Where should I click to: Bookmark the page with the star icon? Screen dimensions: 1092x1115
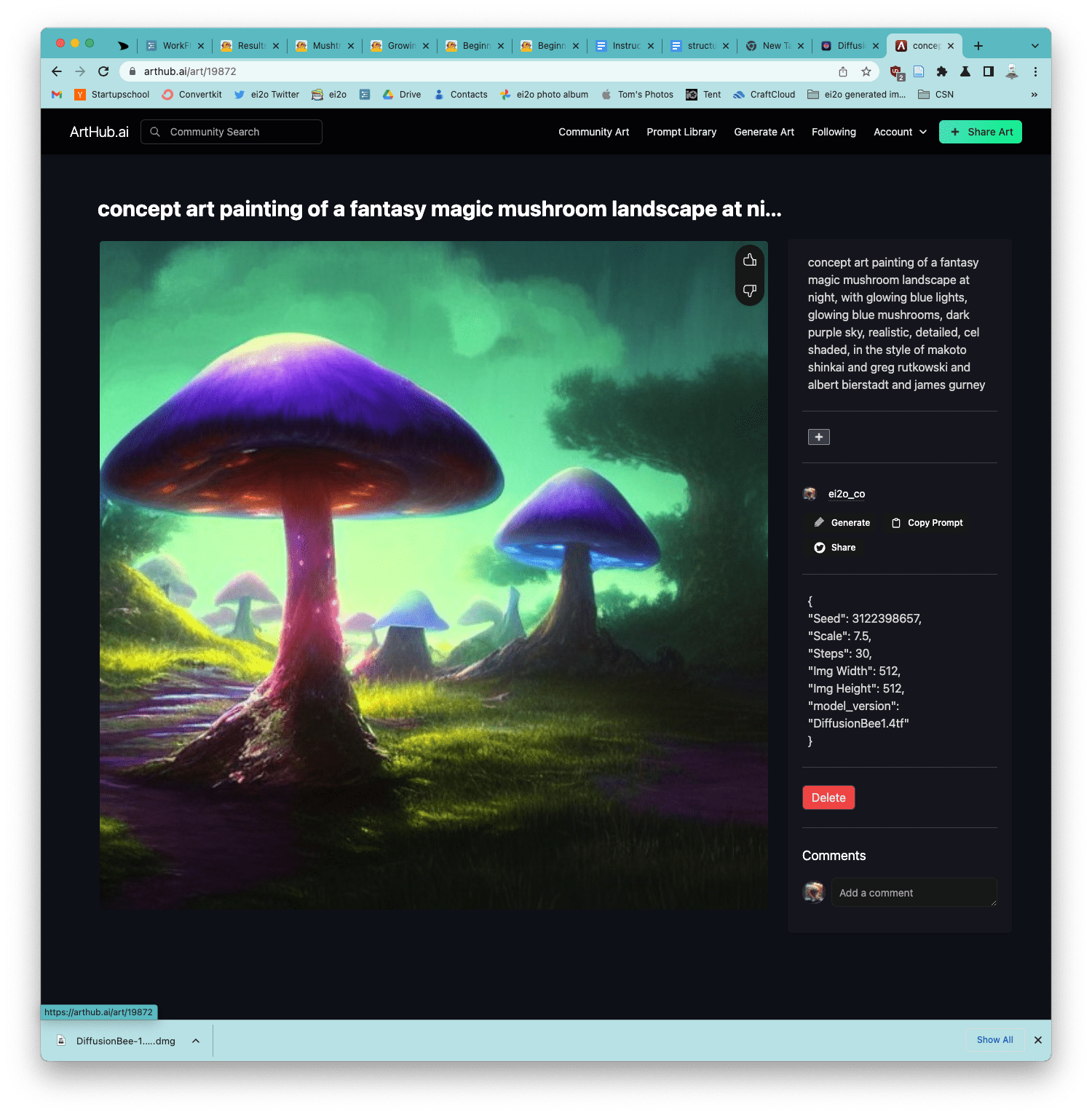tap(866, 71)
